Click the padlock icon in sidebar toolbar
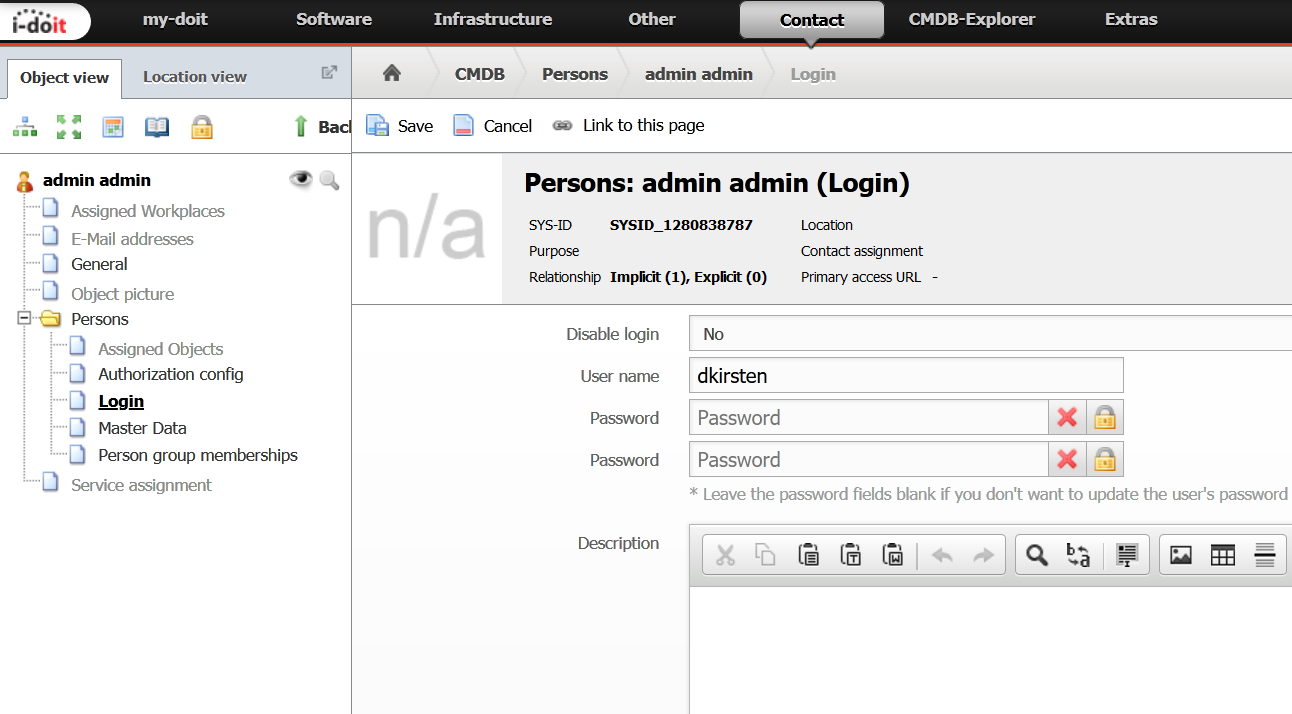 click(x=202, y=127)
